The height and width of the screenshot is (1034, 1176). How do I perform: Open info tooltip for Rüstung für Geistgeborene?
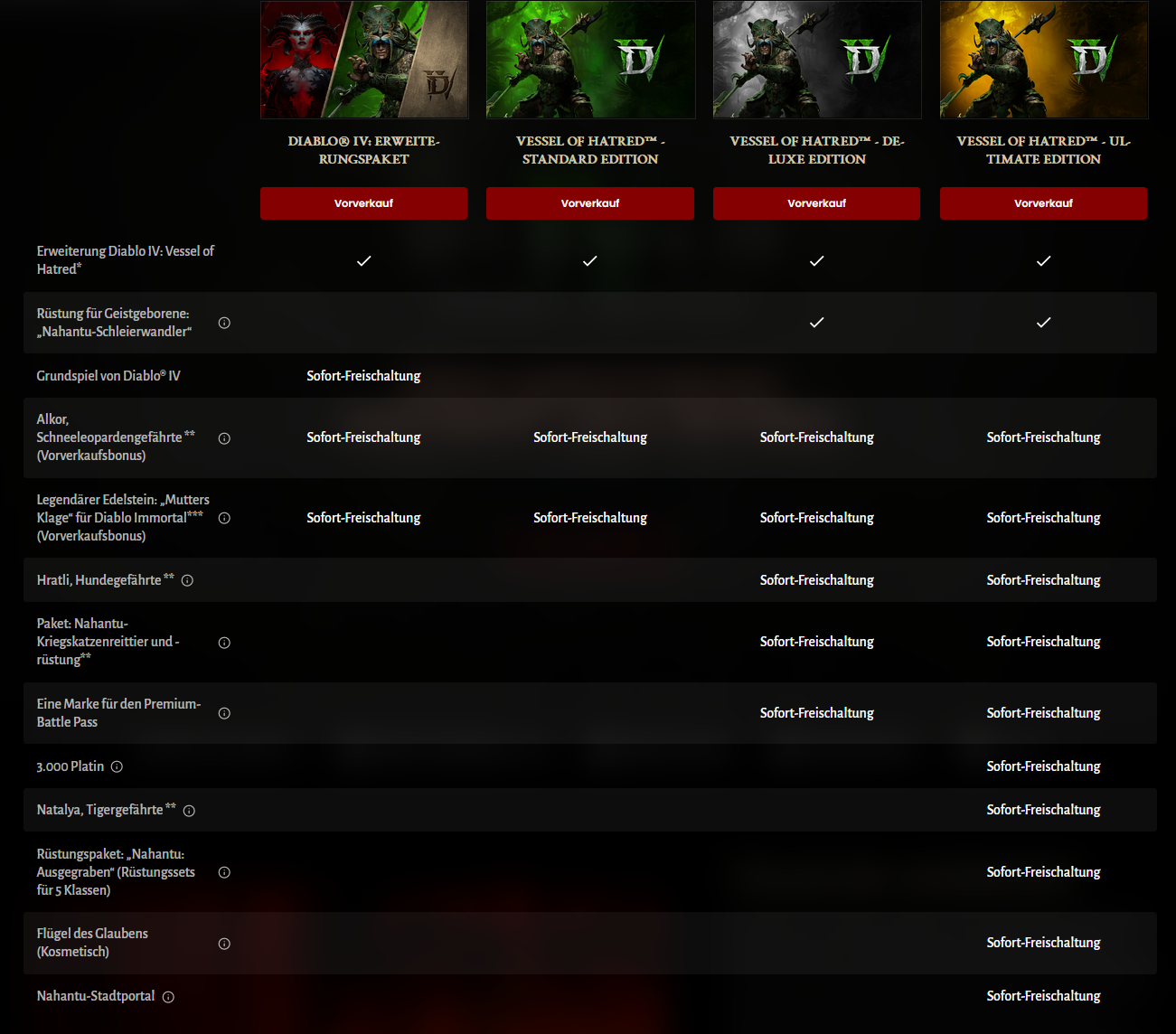point(224,323)
